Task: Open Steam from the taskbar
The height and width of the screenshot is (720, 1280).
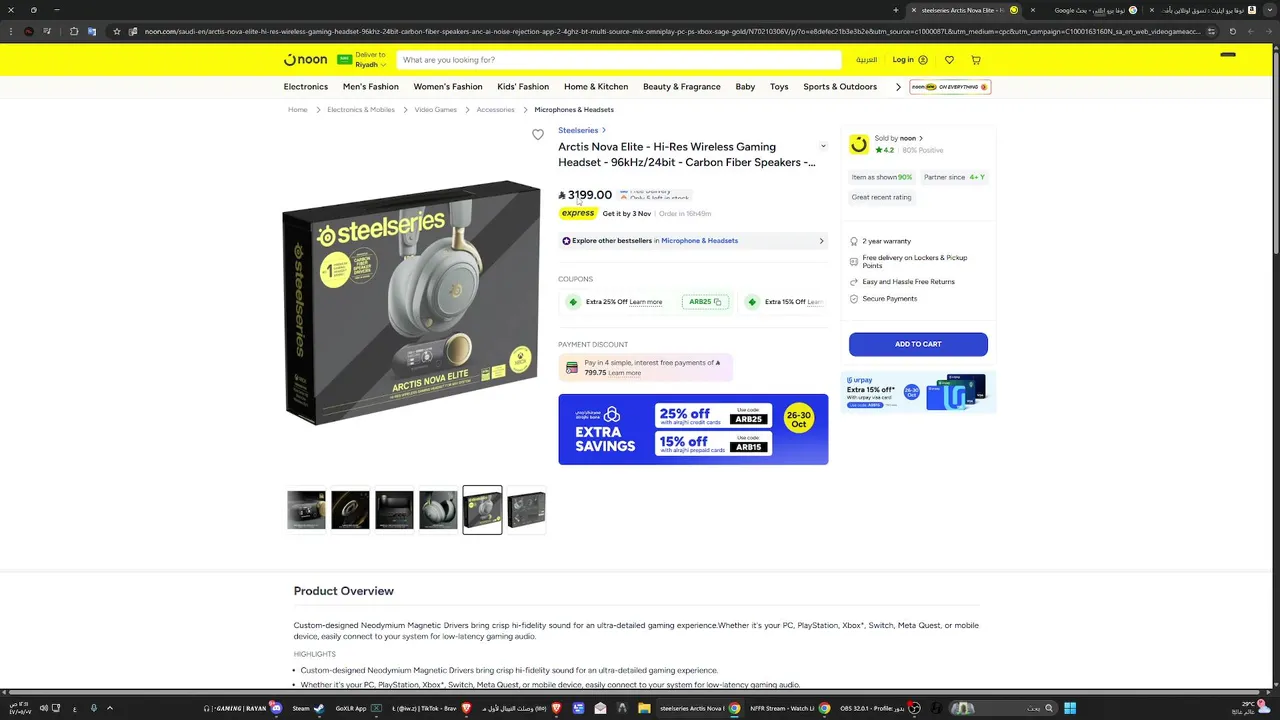Action: click(307, 708)
